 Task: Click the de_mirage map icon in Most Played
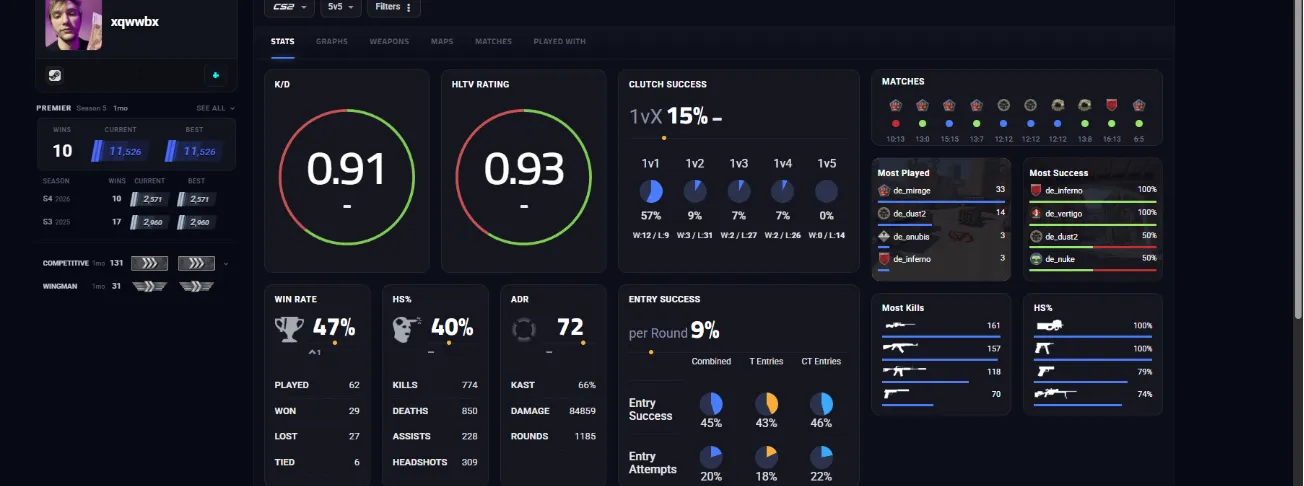coord(884,190)
